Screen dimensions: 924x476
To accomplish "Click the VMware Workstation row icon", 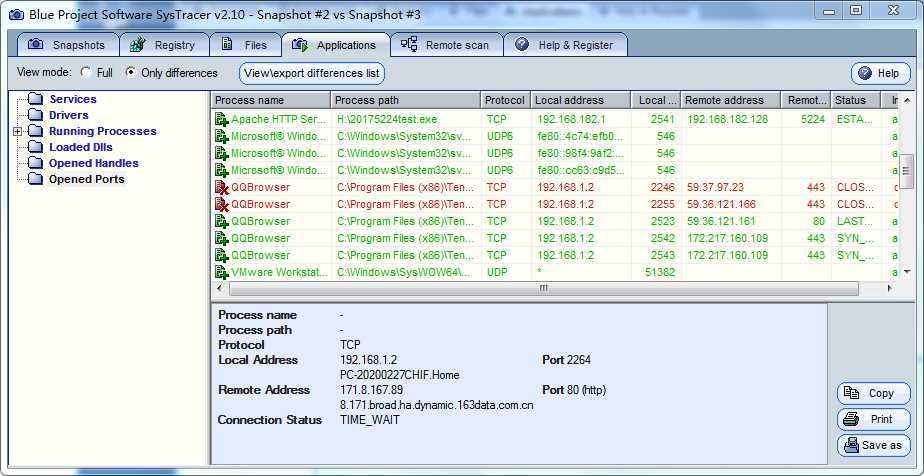I will tap(222, 272).
